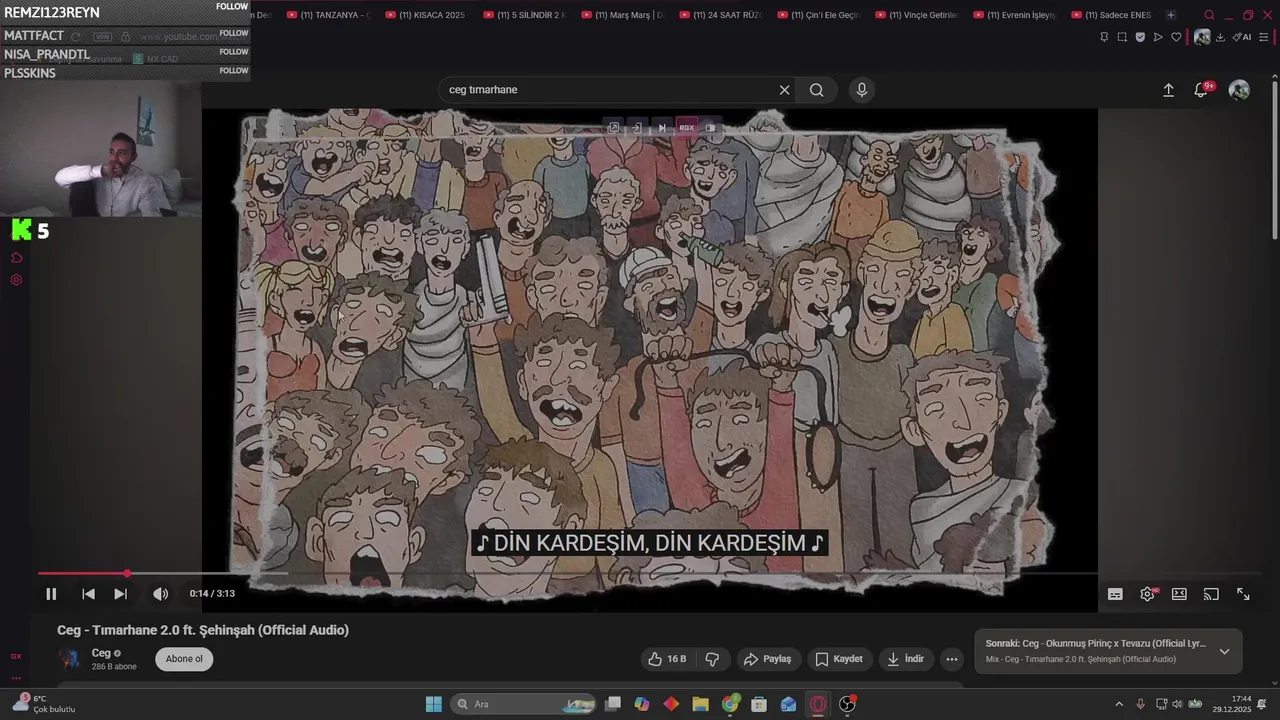Click the side-panel icon on the video overlay
This screenshot has height=720, width=1280.
(x=710, y=128)
